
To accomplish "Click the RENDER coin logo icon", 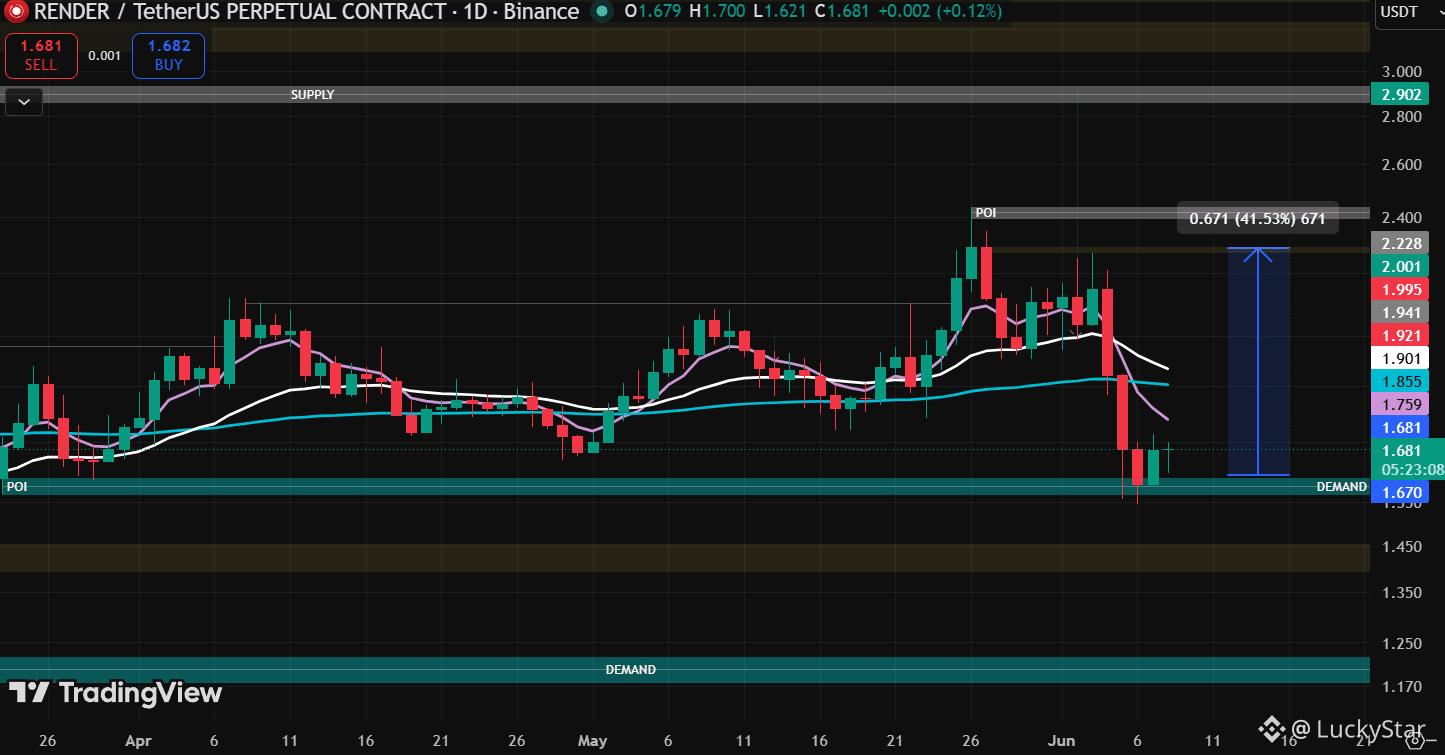I will [x=15, y=12].
